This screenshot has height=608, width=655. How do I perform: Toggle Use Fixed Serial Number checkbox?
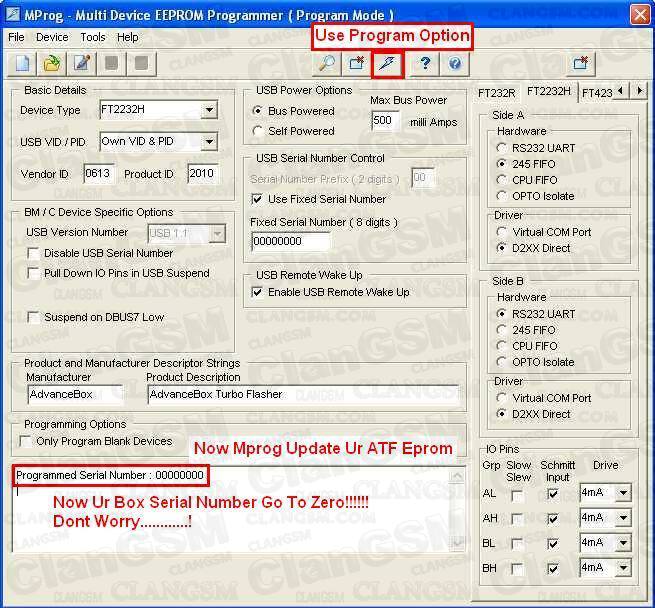point(257,199)
